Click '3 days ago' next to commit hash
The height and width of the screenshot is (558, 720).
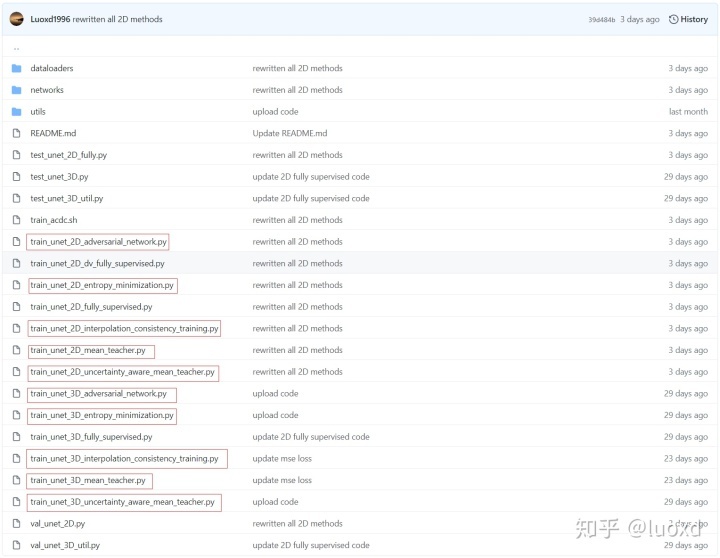[x=640, y=19]
